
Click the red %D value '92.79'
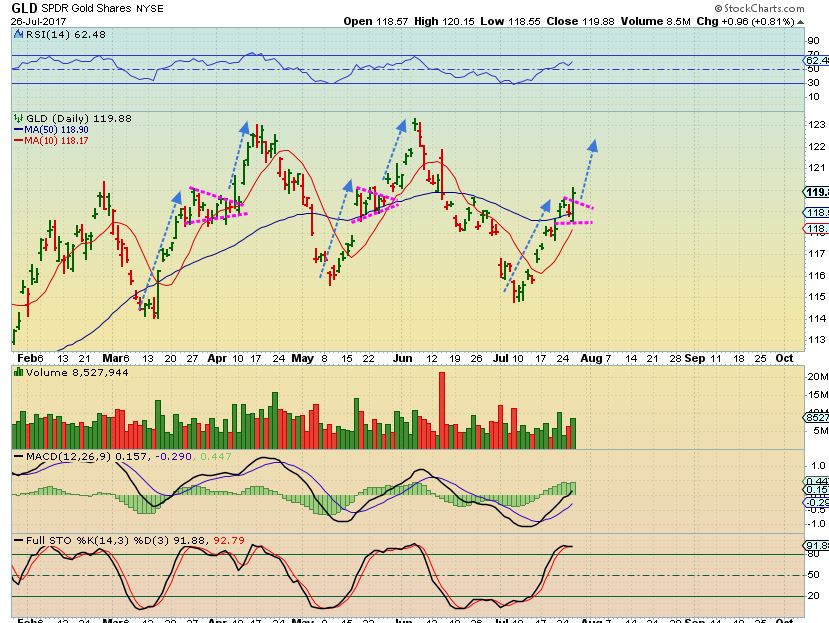229,540
